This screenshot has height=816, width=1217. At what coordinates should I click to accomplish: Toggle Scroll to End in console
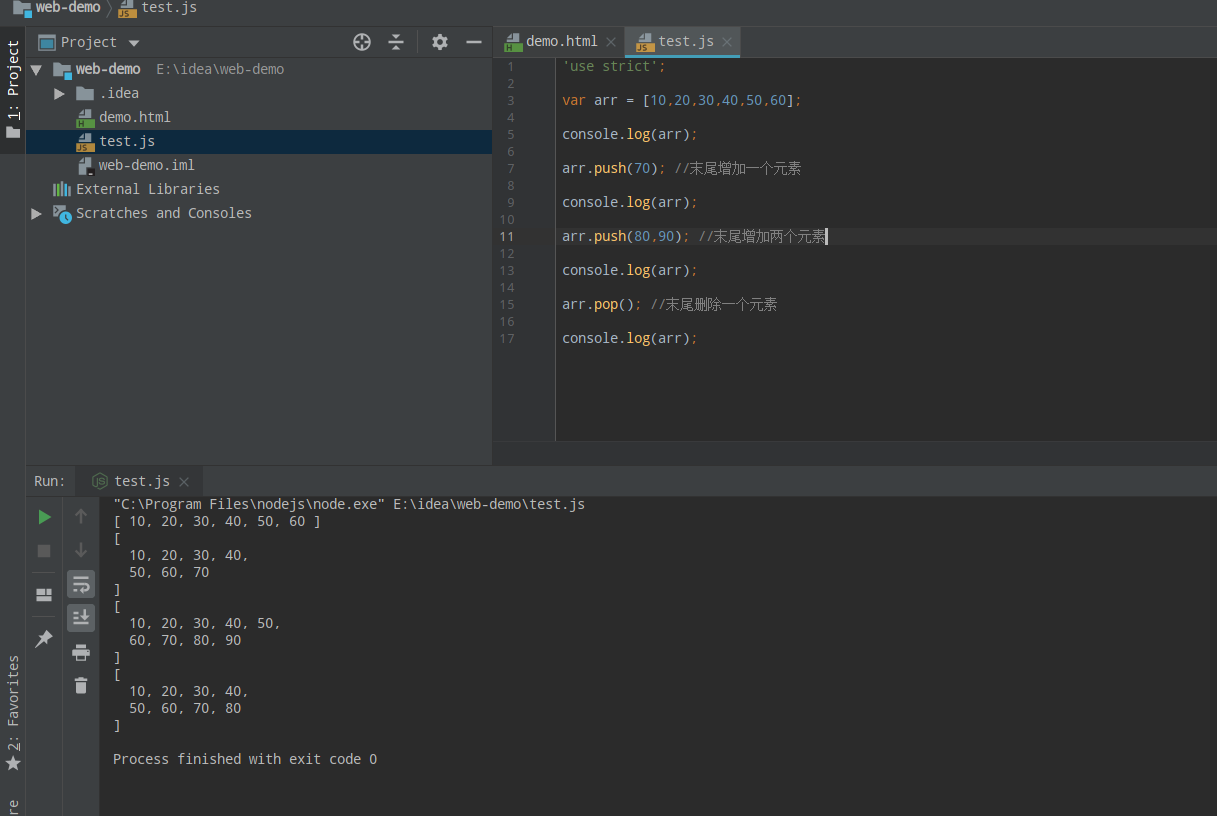click(81, 618)
